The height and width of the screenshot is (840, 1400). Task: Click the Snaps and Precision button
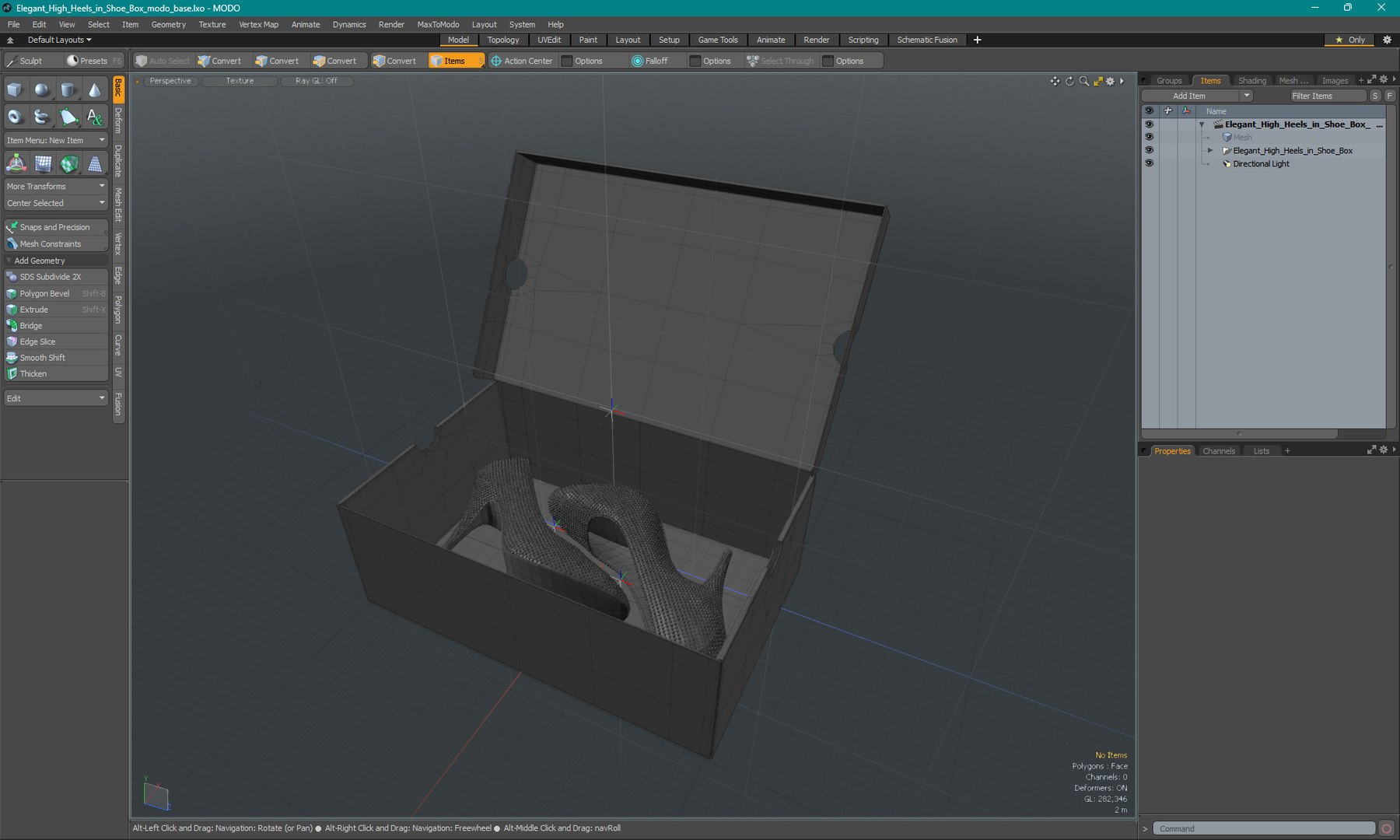[56, 227]
